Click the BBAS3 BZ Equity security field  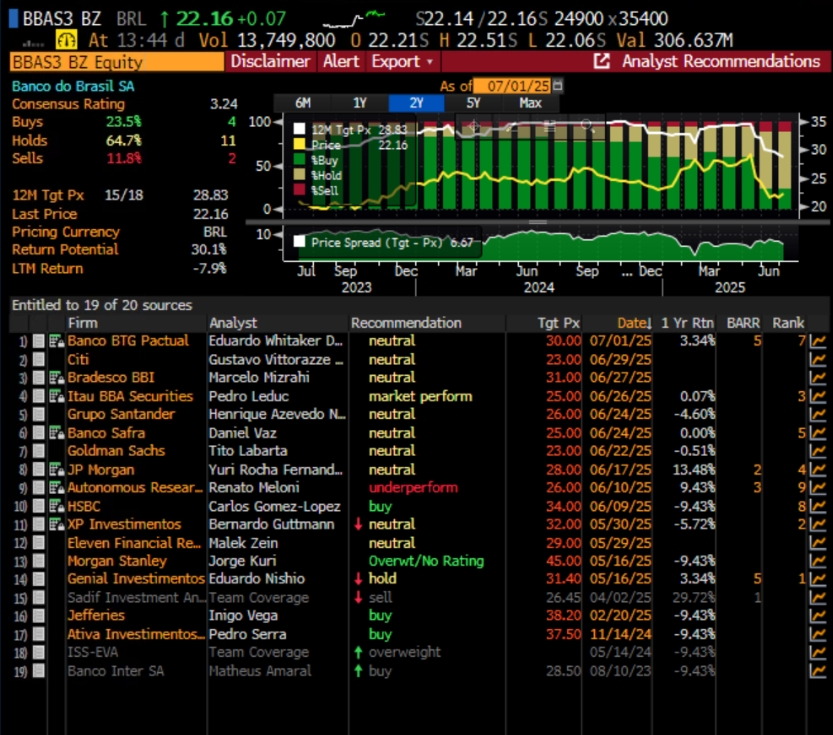tap(117, 62)
